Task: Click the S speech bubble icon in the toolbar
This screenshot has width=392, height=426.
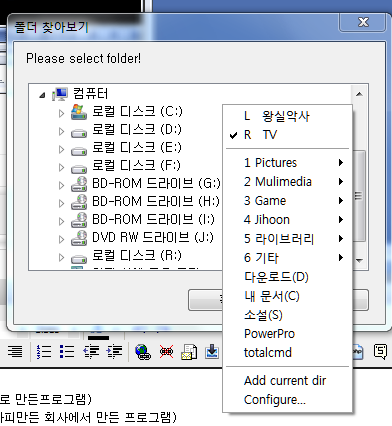Action: click(380, 351)
